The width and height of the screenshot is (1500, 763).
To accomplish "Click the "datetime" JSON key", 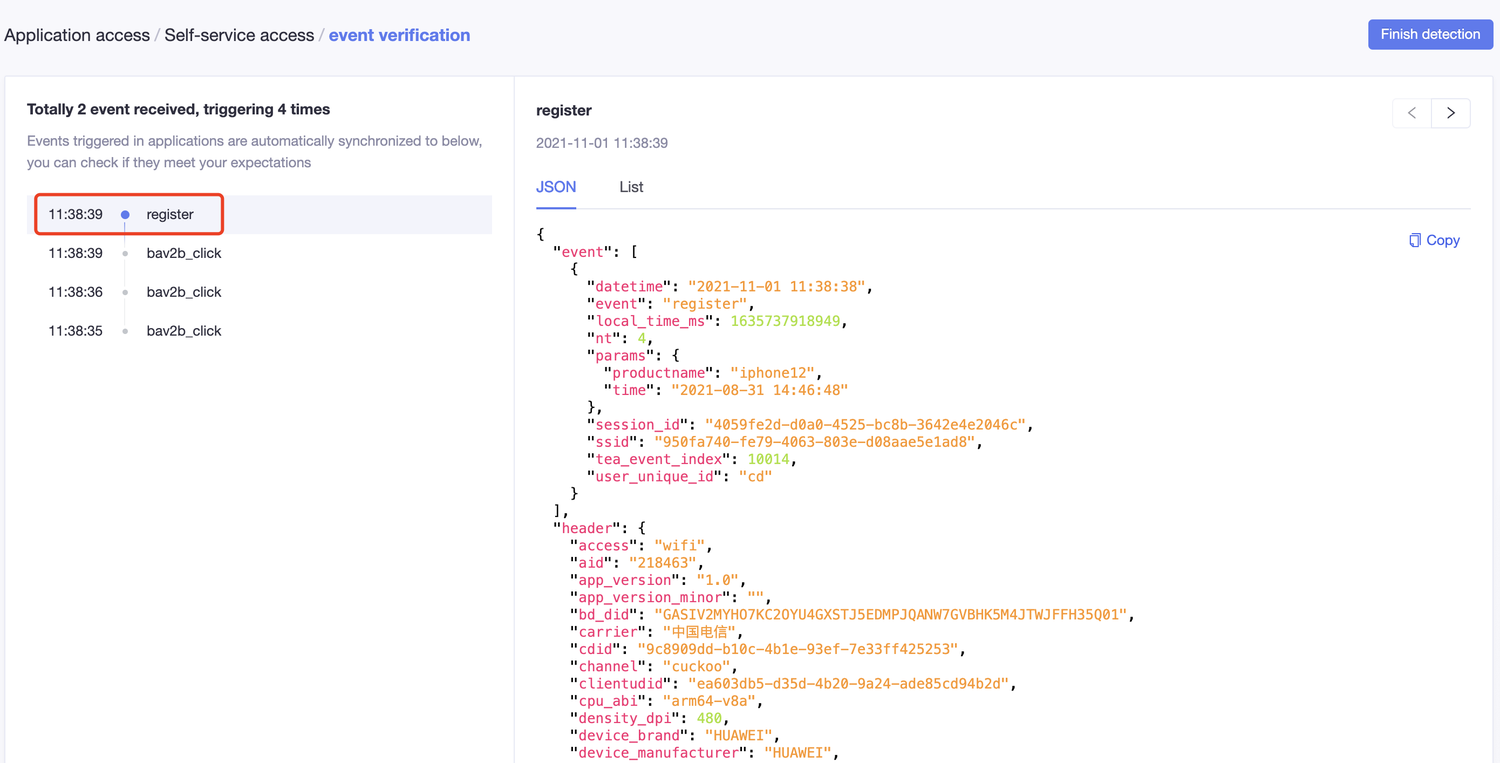I will 629,287.
